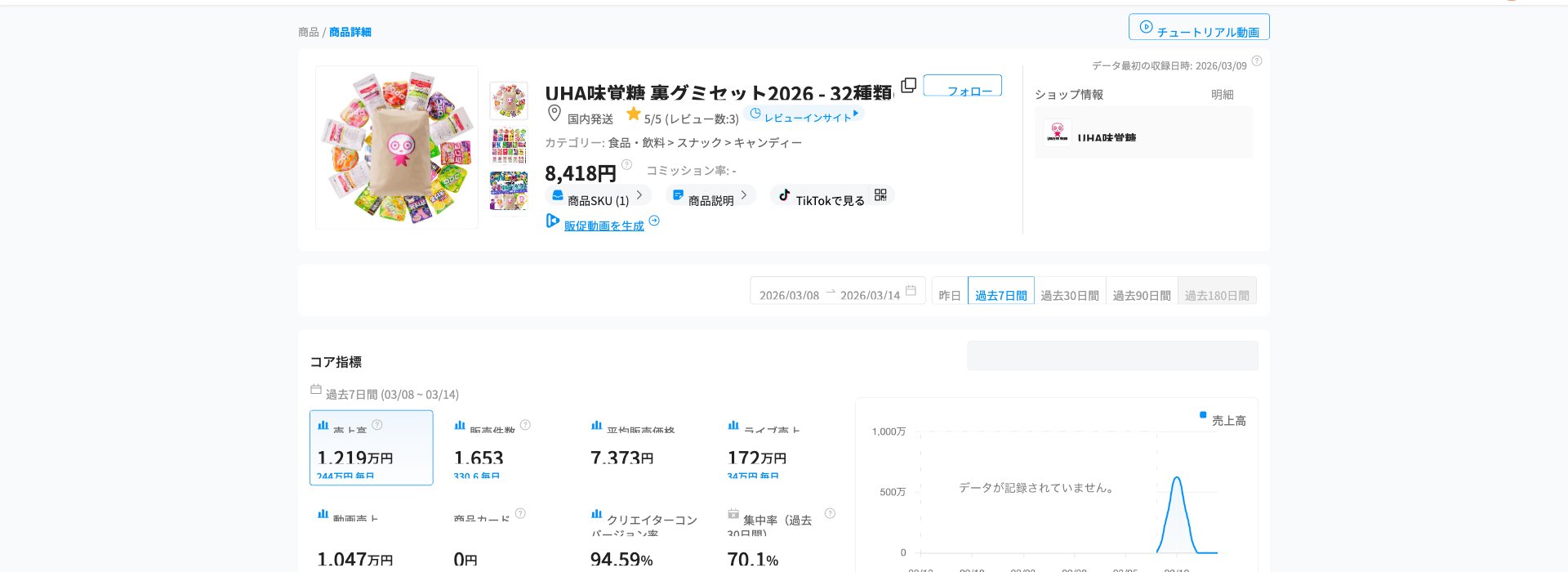
Task: Click the フォロー button
Action: [x=963, y=85]
